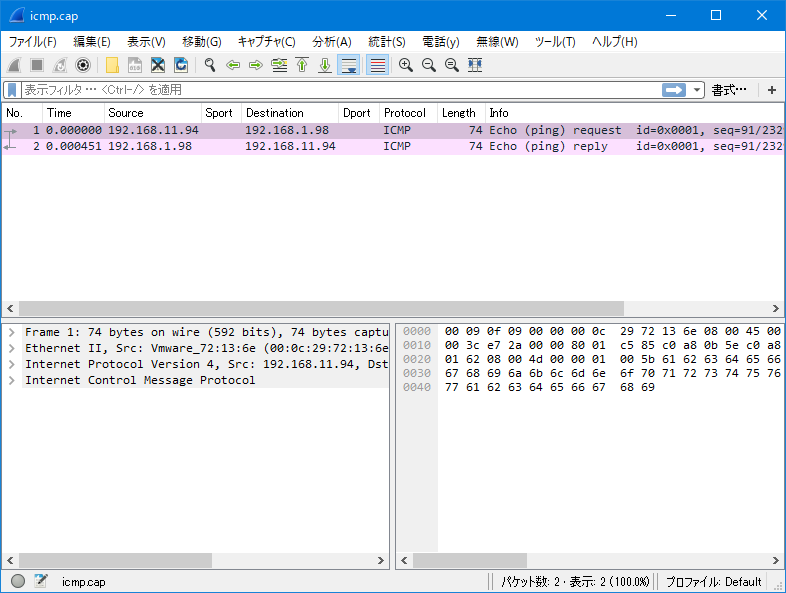Open the ツール(T) menu

(555, 42)
